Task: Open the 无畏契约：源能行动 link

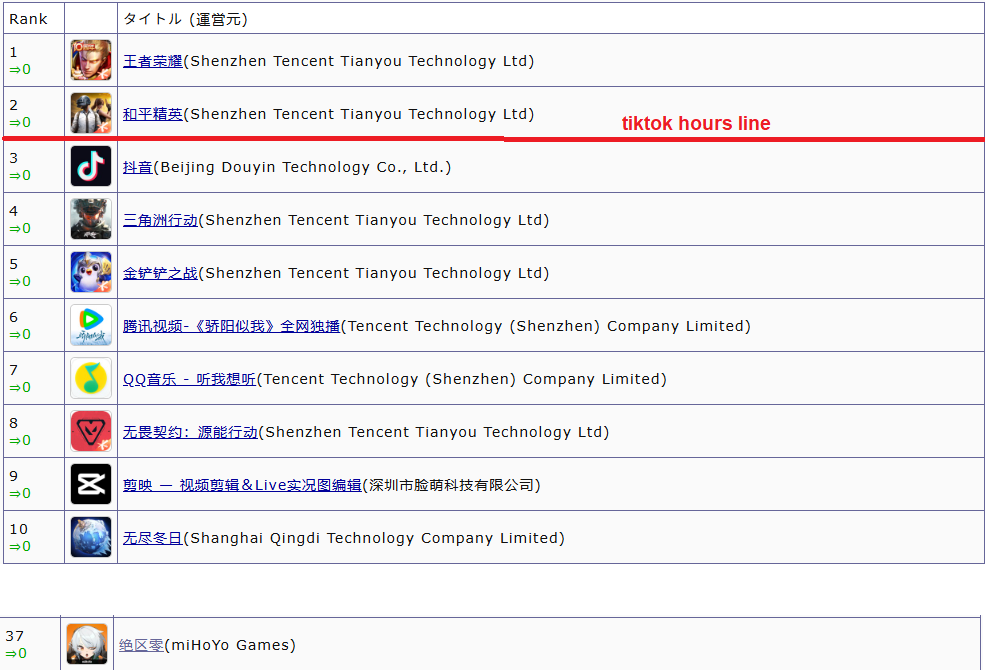Action: tap(190, 431)
